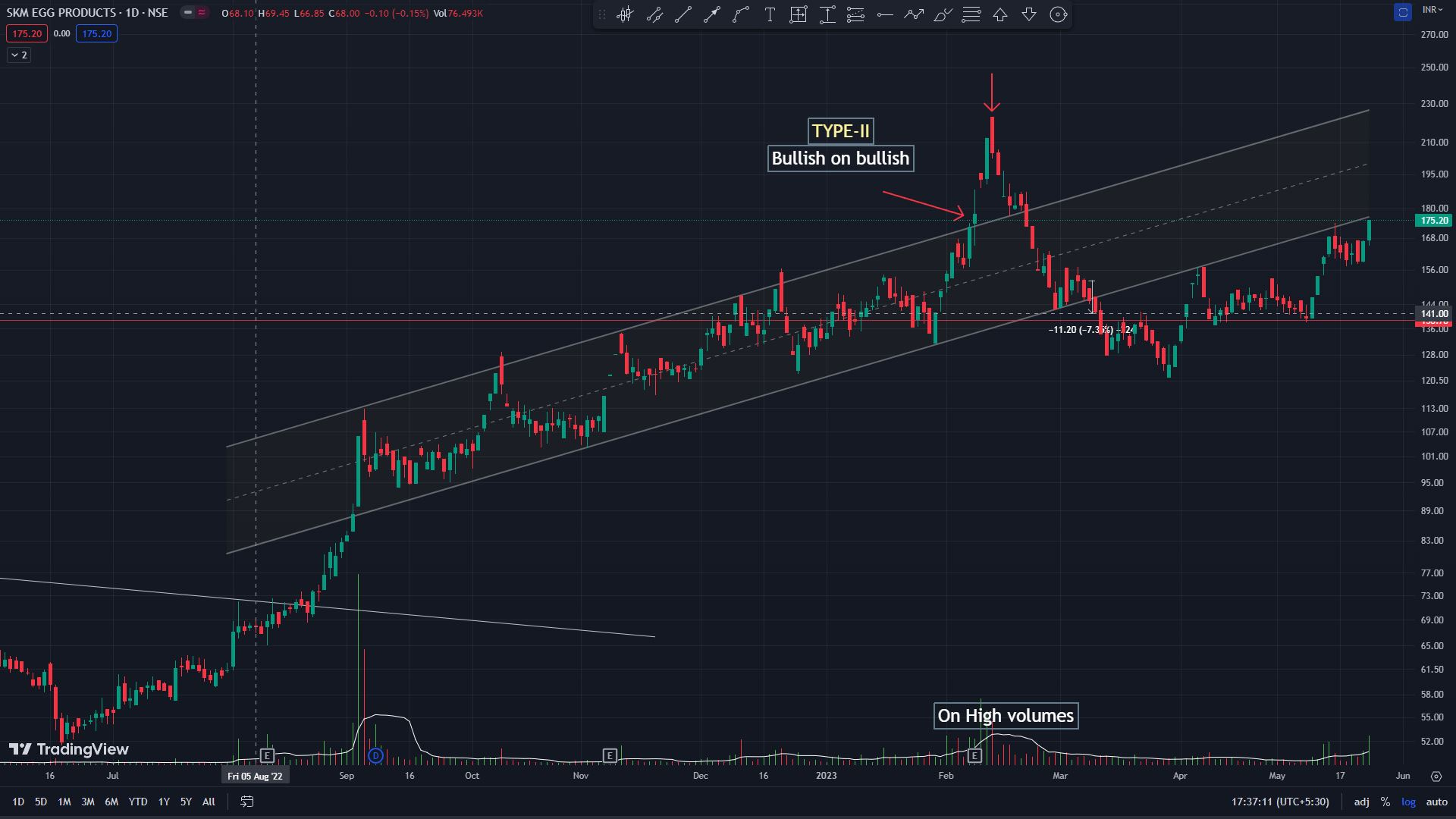Select the Arrow Down shape tool
Image resolution: width=1456 pixels, height=819 pixels.
pyautogui.click(x=1028, y=14)
